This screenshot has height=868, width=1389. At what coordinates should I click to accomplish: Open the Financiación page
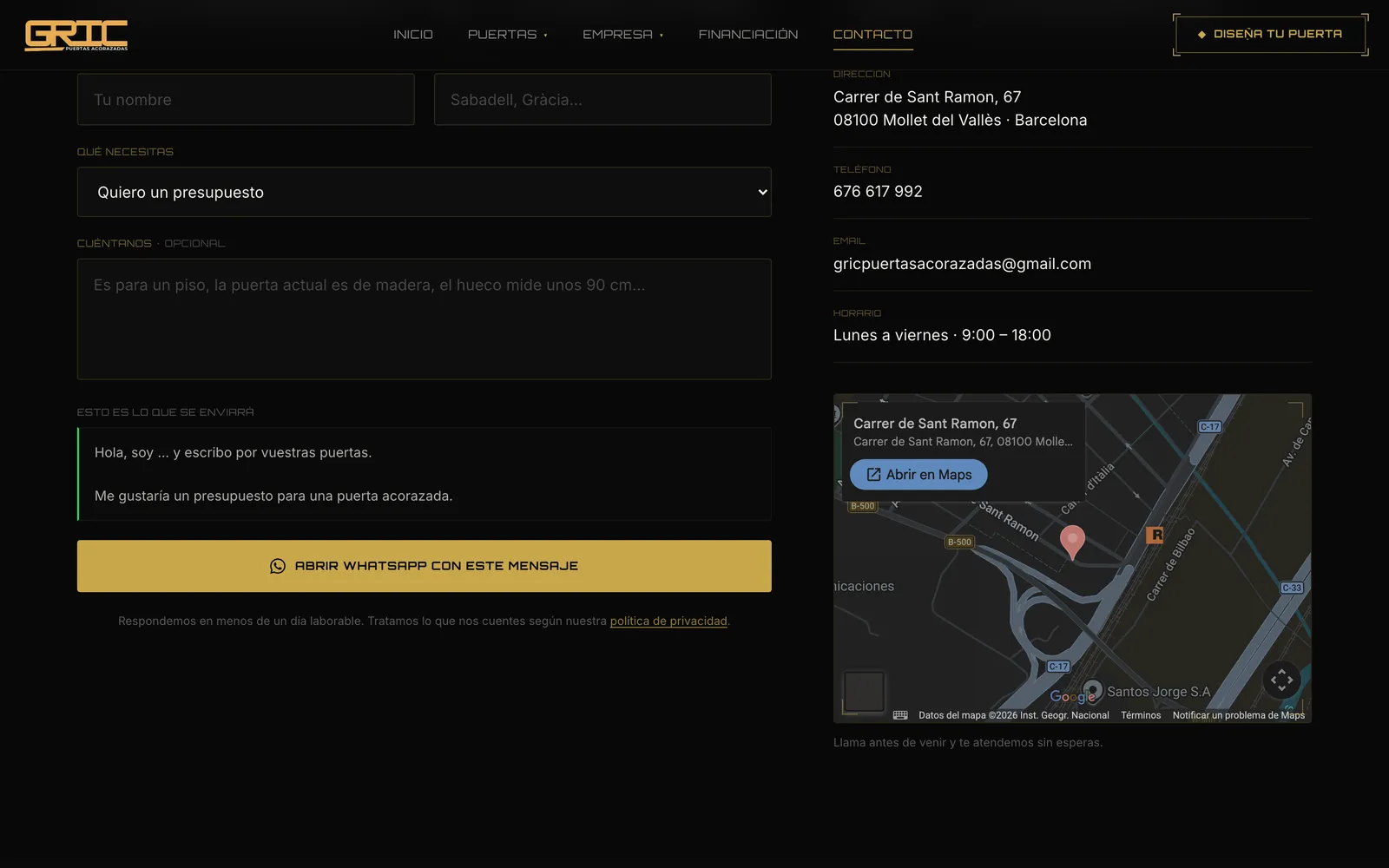pyautogui.click(x=748, y=35)
